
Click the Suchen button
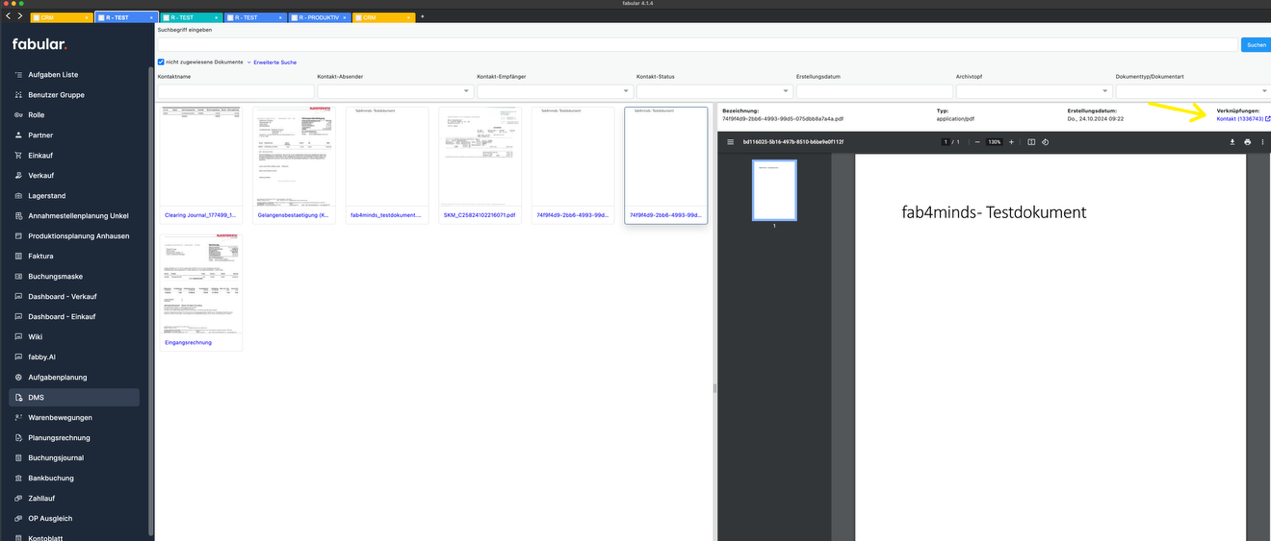click(1255, 45)
